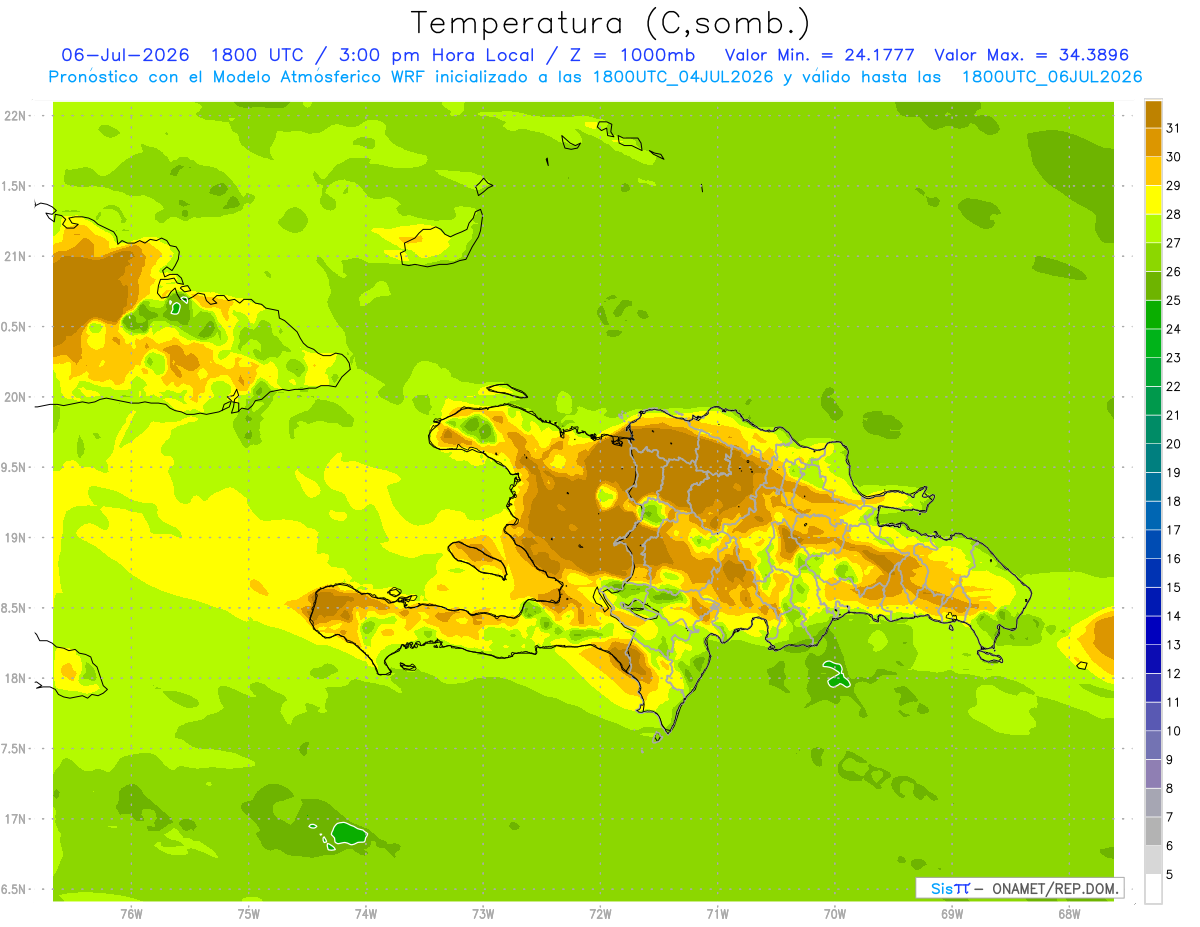
Task: Click the legend swatch between 25 and 26
Action: coord(1153,286)
